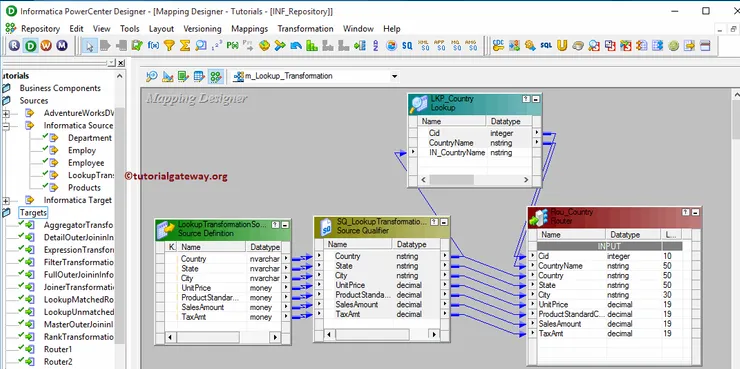Expand the AdventureWorksDW source folder
The image size is (740, 369).
pyautogui.click(x=6, y=113)
